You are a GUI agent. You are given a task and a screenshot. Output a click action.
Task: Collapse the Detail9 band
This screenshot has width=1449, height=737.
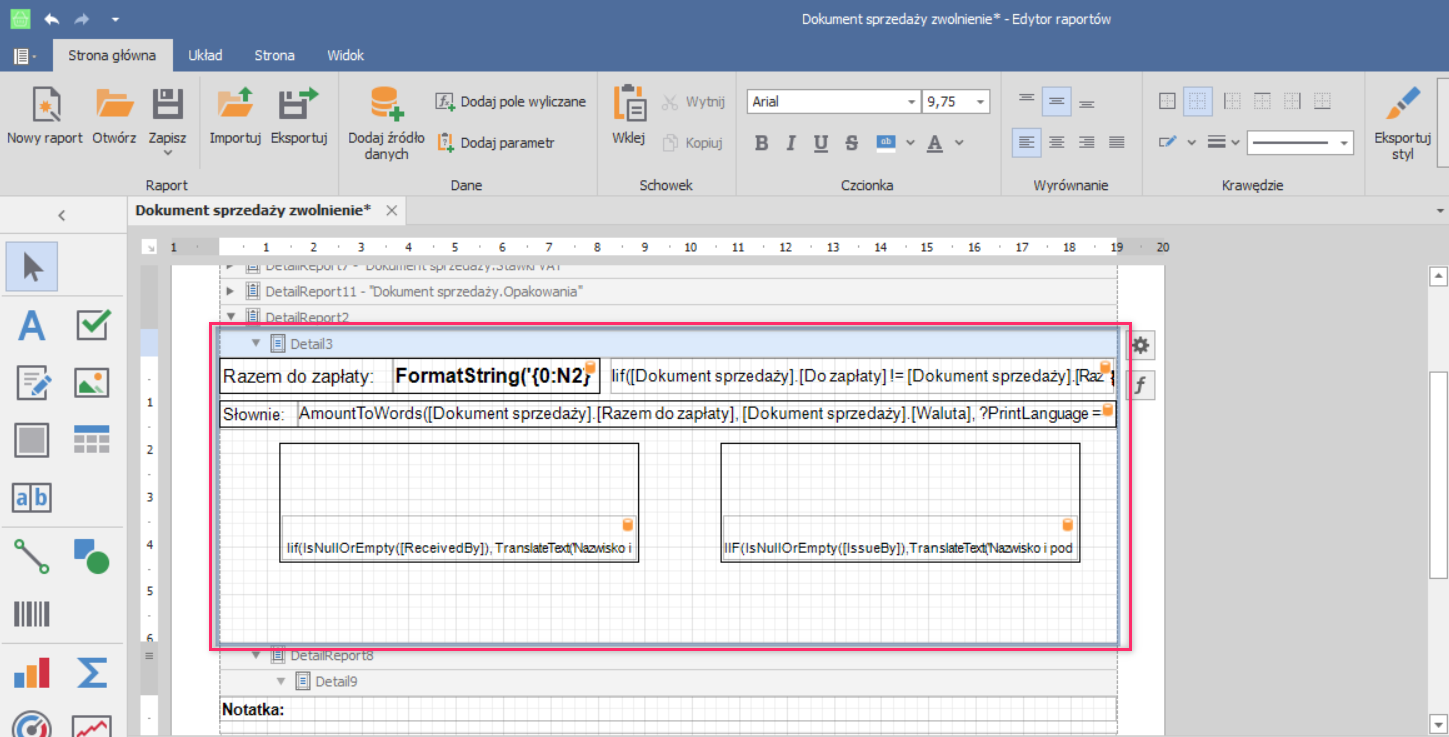281,681
